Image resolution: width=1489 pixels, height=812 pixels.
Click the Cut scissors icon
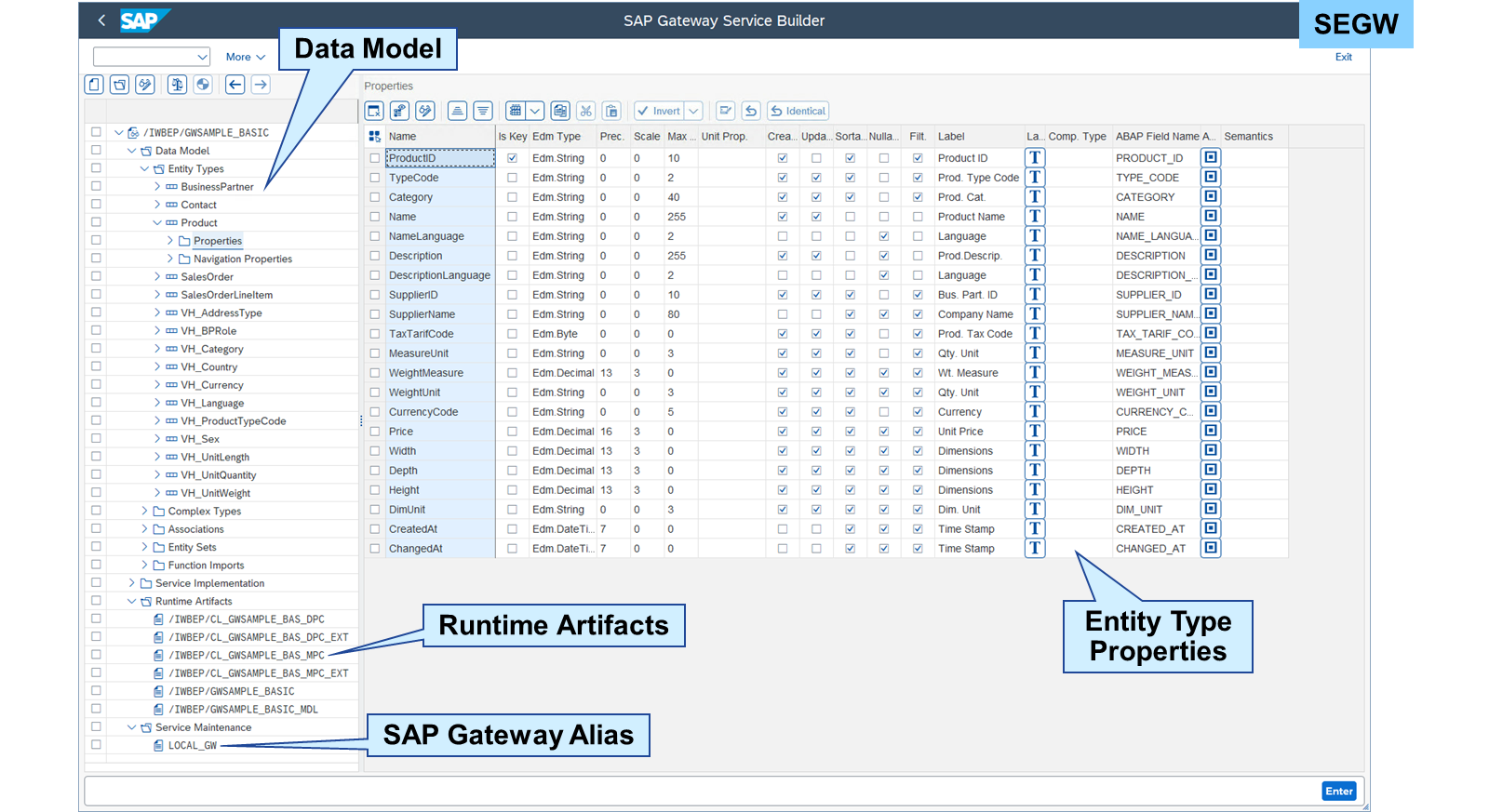[586, 111]
